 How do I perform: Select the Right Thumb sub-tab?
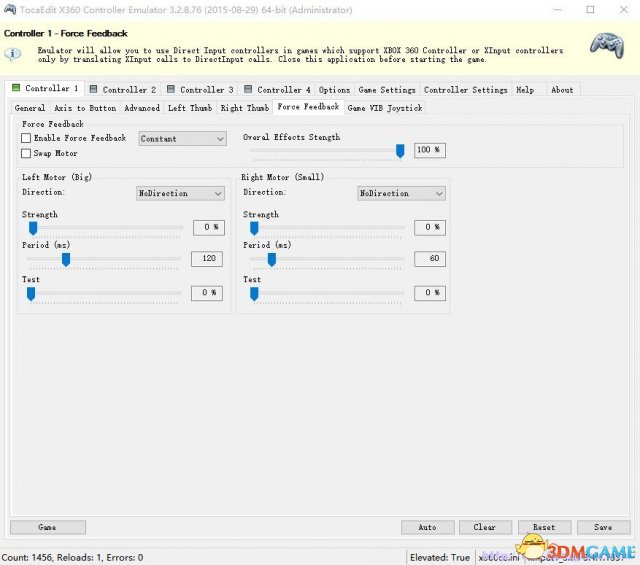245,108
